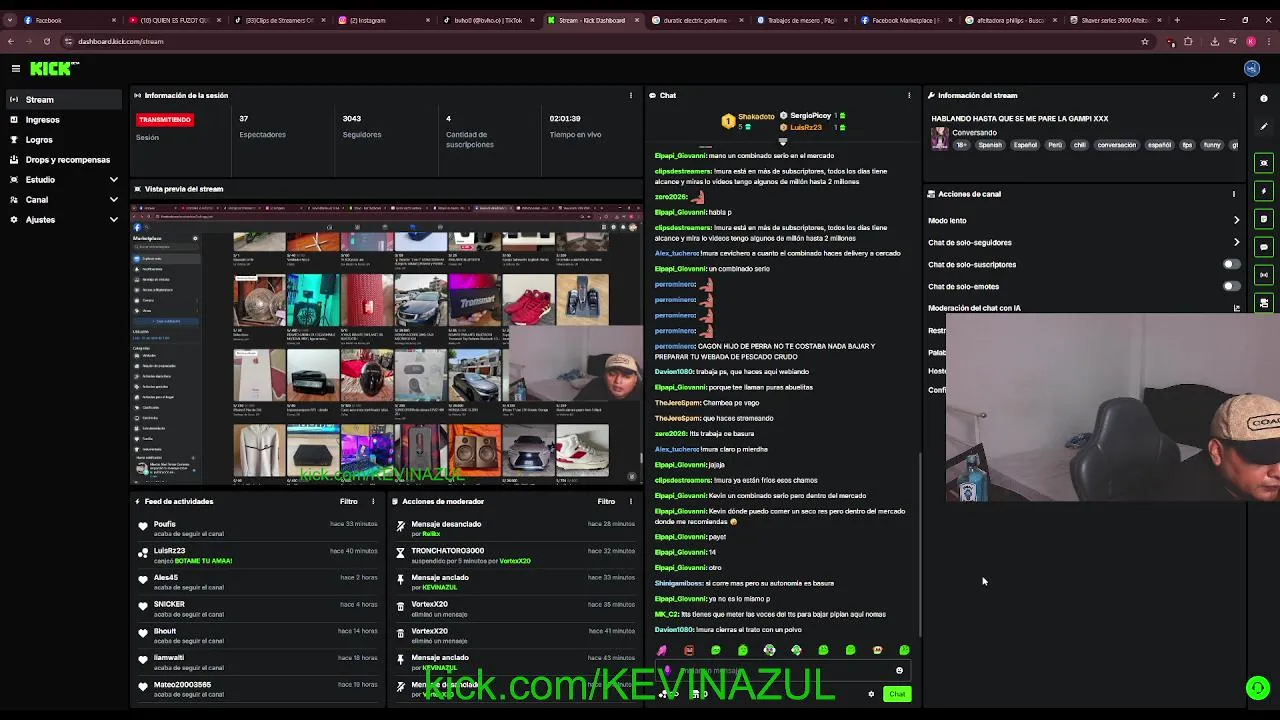Click the conversación stream tag
Viewport: 1280px width, 720px height.
click(1116, 145)
